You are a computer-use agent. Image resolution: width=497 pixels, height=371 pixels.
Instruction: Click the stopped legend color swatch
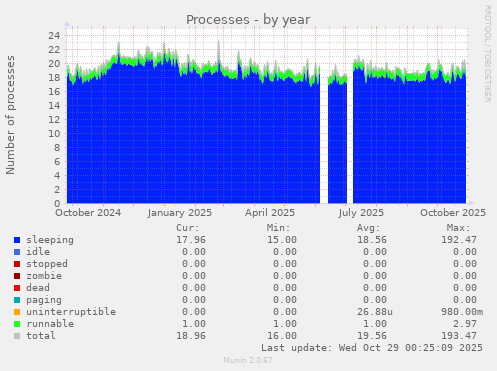click(x=17, y=264)
